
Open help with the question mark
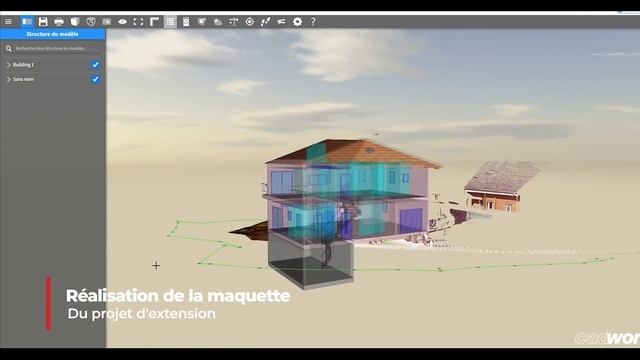[x=313, y=22]
